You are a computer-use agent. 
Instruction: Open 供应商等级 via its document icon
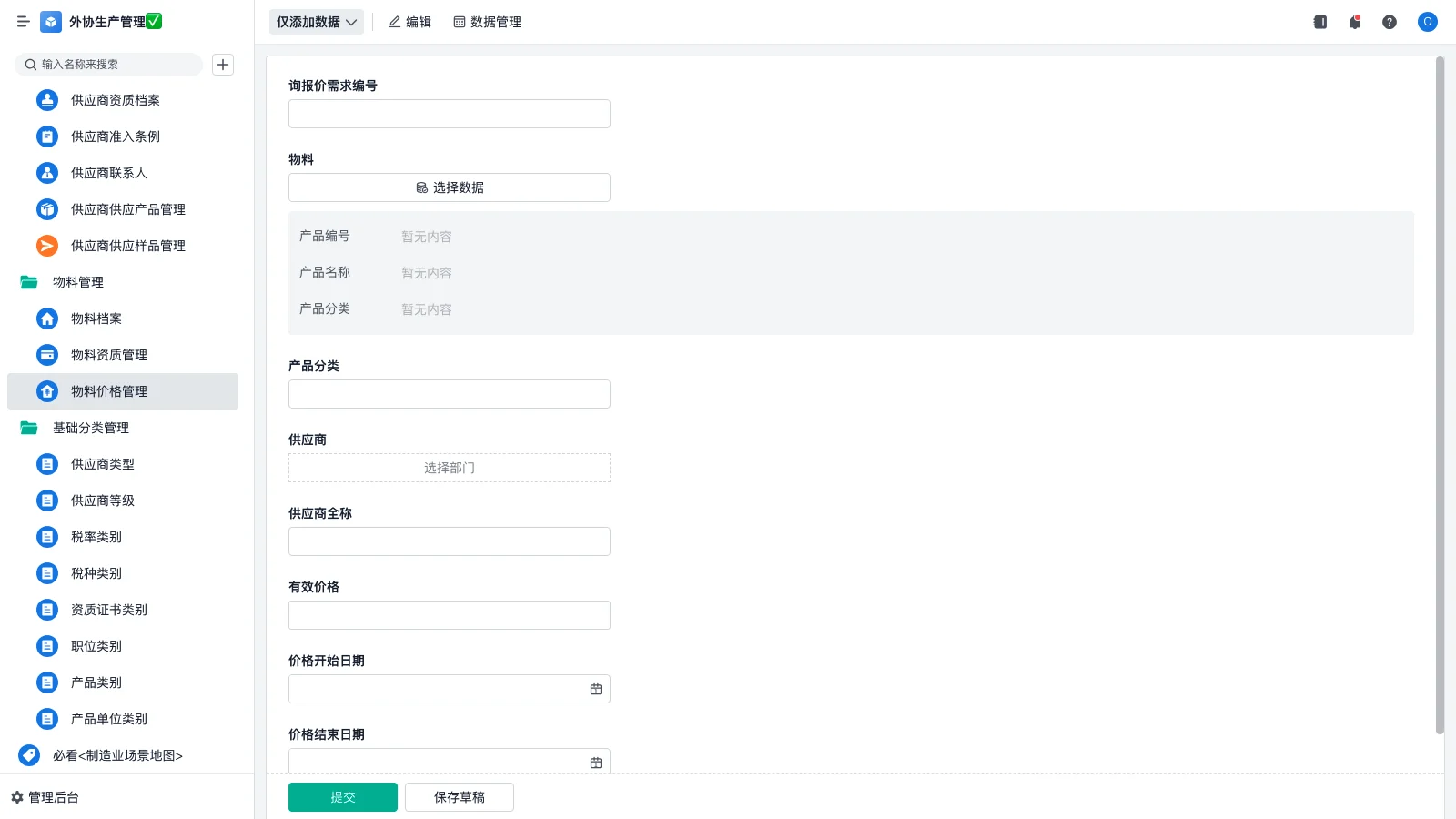pyautogui.click(x=47, y=500)
